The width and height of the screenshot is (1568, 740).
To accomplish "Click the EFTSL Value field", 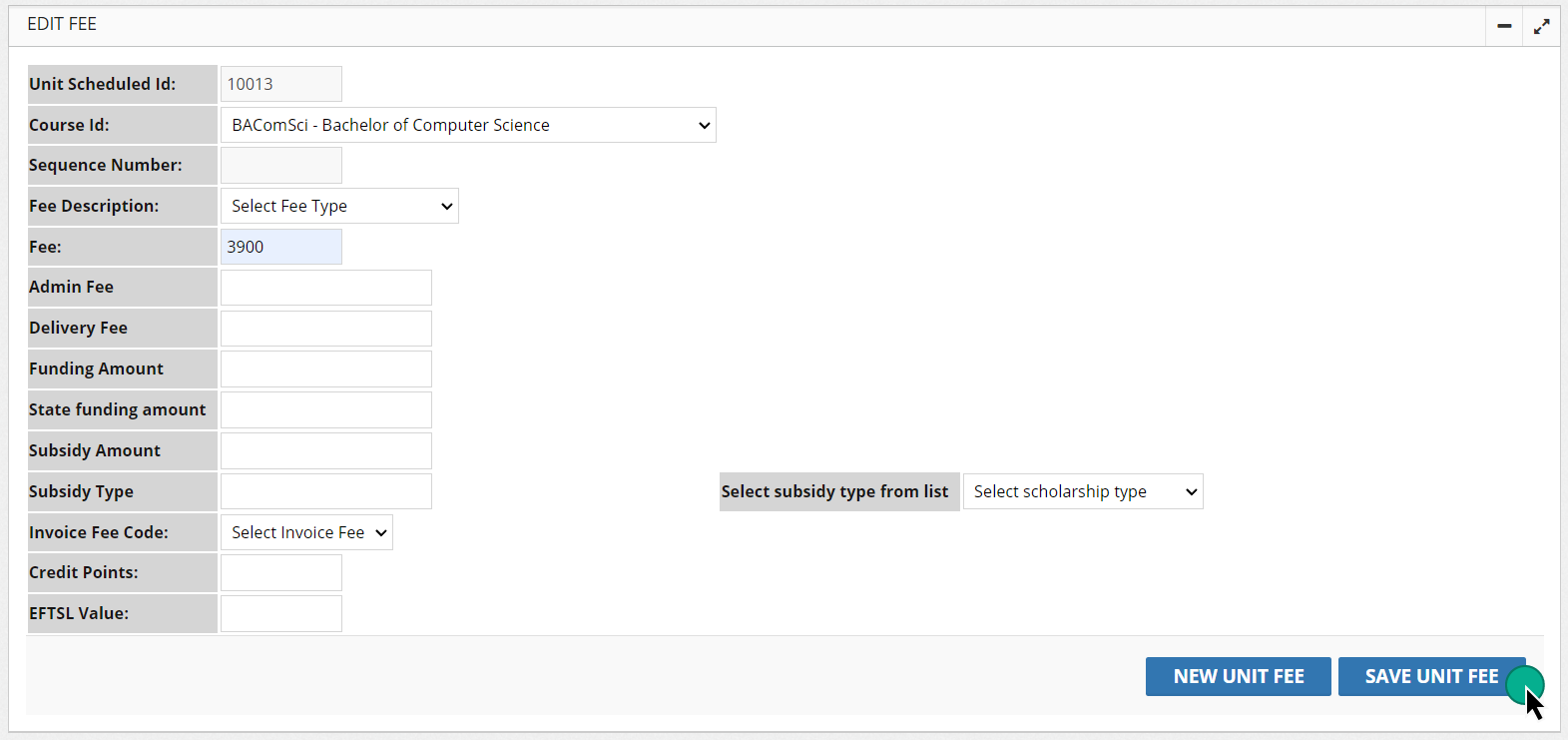I will click(x=280, y=613).
